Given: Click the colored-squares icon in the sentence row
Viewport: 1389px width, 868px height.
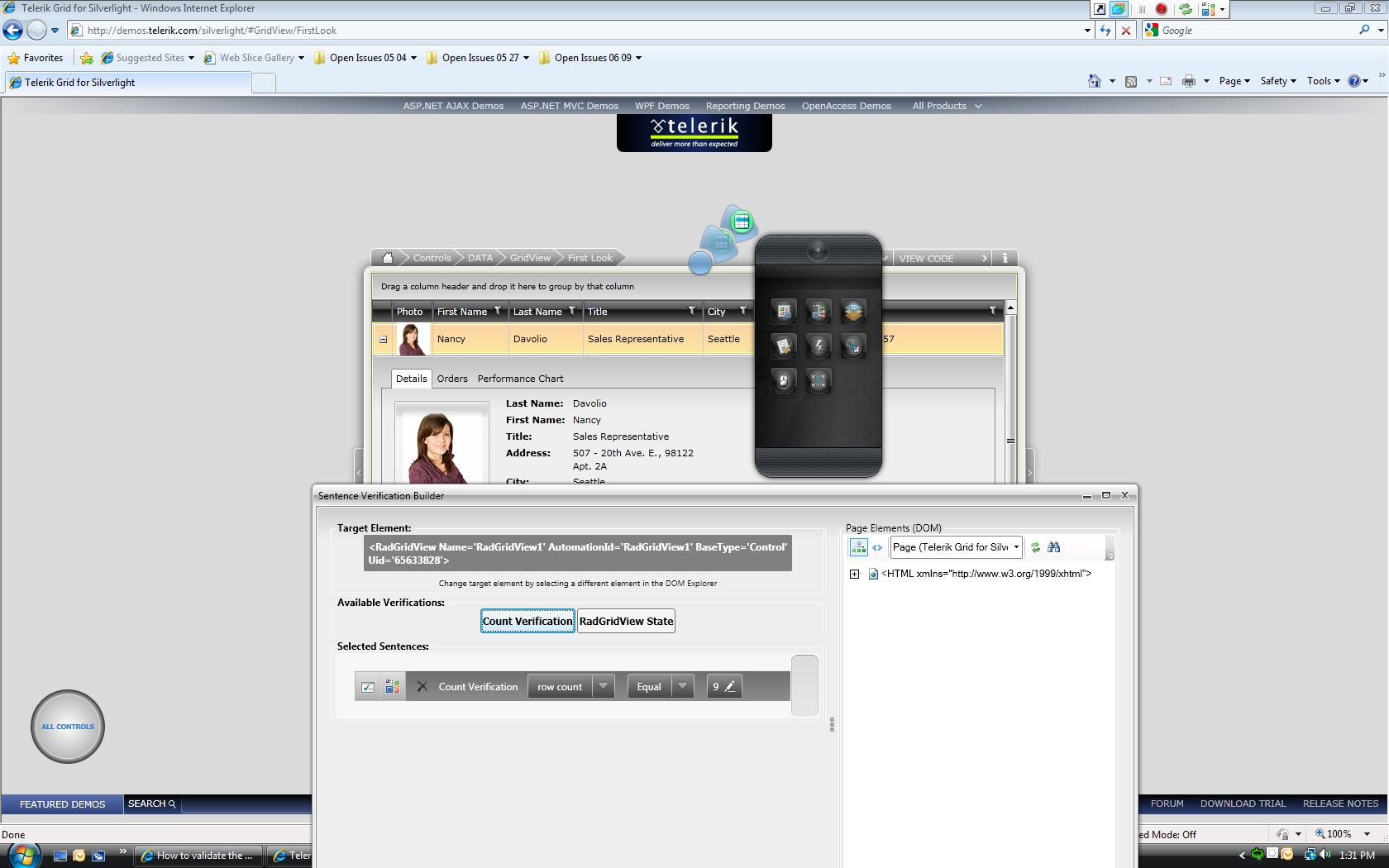Looking at the screenshot, I should point(393,686).
